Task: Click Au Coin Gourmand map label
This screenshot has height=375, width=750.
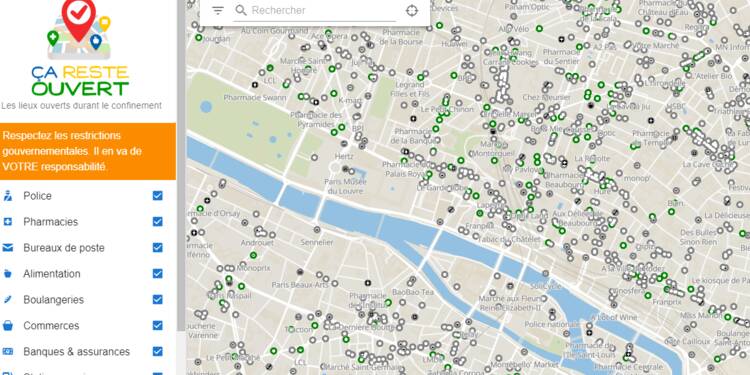Action: pyautogui.click(x=274, y=31)
